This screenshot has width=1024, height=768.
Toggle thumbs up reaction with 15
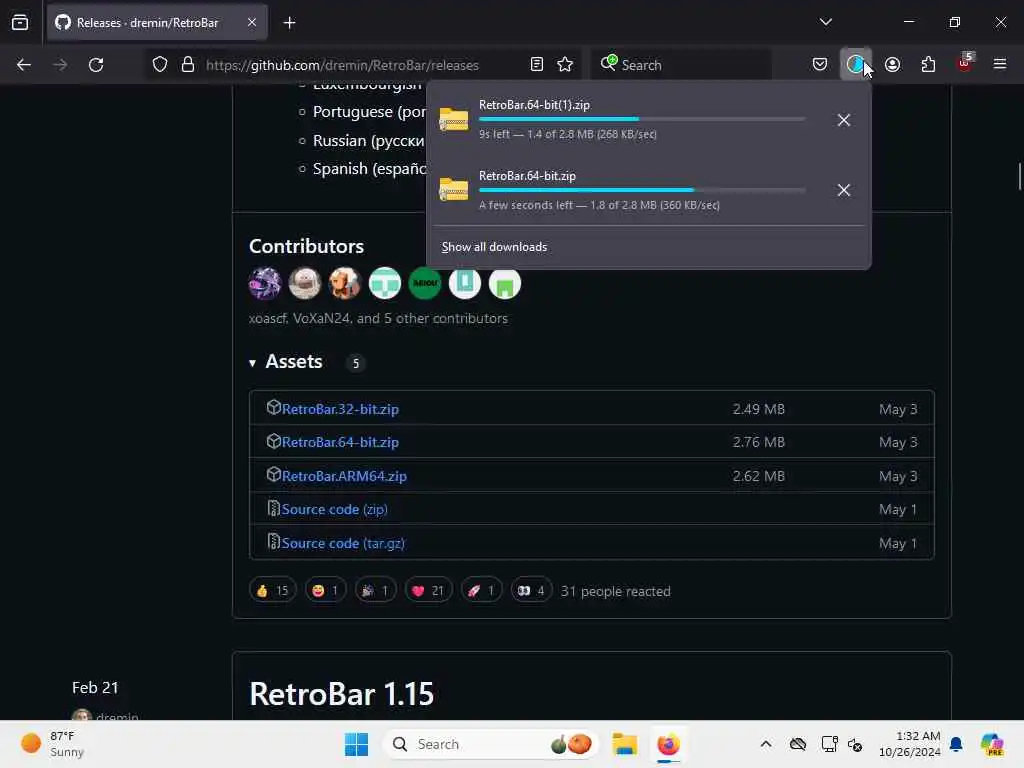(272, 590)
